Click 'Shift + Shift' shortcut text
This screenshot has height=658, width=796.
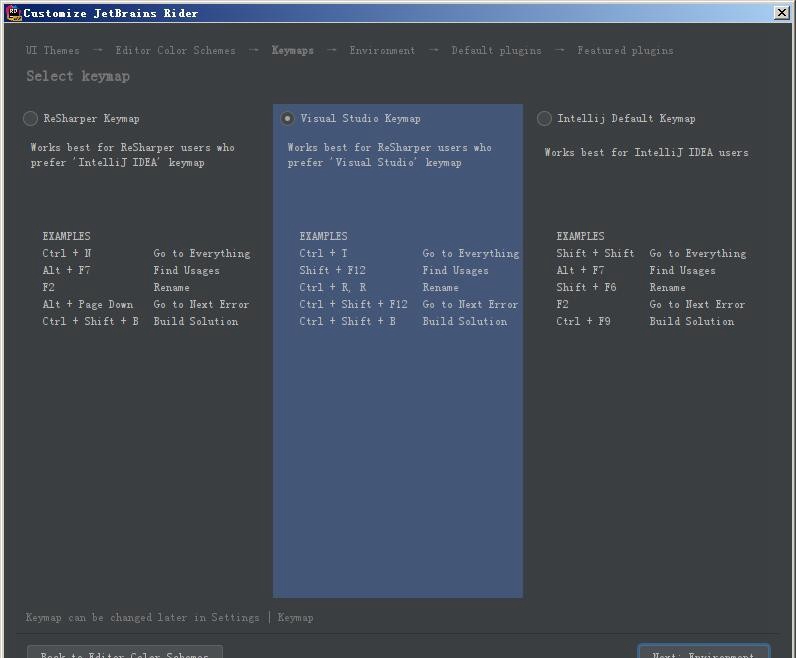(x=595, y=253)
